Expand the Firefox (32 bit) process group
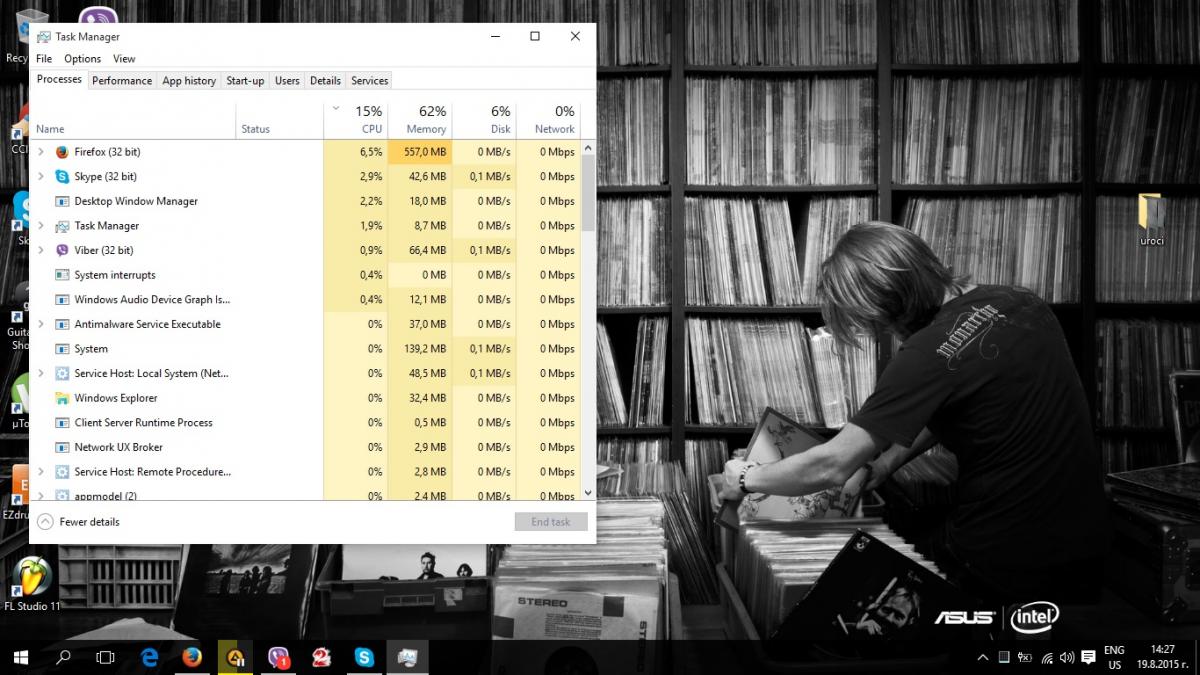1200x675 pixels. [x=41, y=152]
